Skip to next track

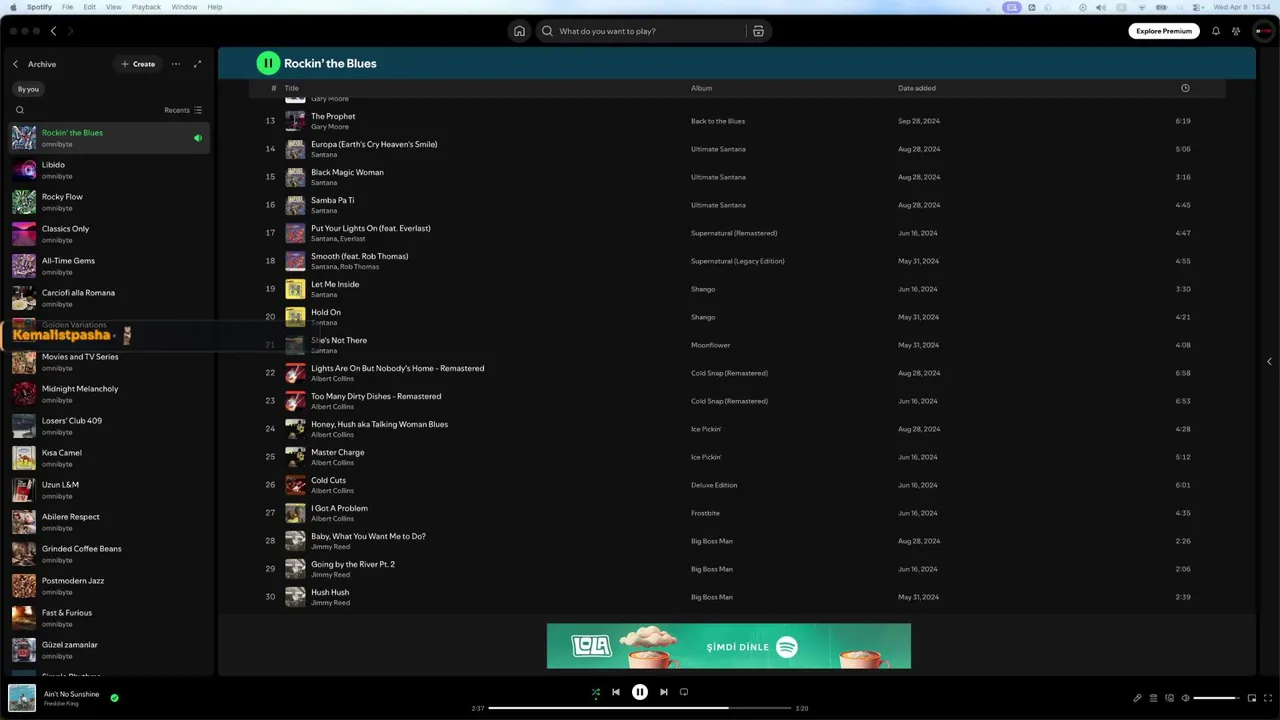663,692
